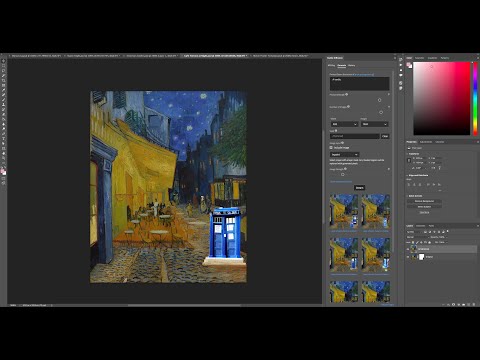Select the Rectangular Marquee tool
The width and height of the screenshot is (480, 360).
pos(3,66)
